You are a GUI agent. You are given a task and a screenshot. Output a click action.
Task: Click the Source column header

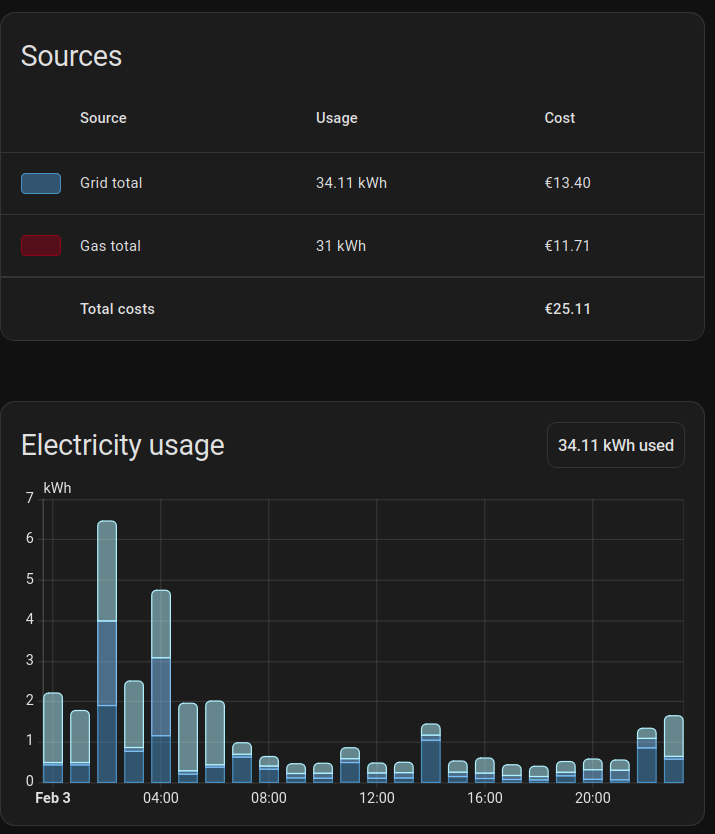103,118
